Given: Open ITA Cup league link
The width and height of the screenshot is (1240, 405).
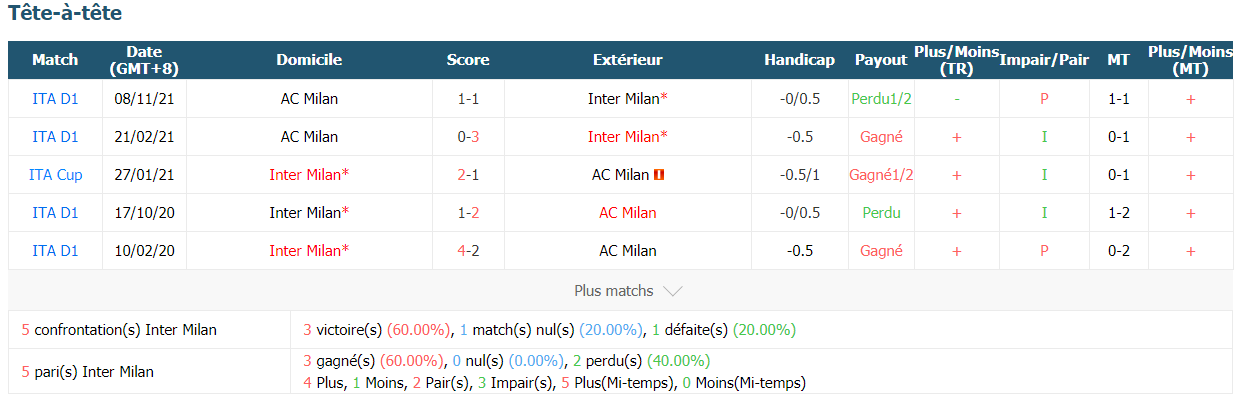Looking at the screenshot, I should (x=55, y=175).
